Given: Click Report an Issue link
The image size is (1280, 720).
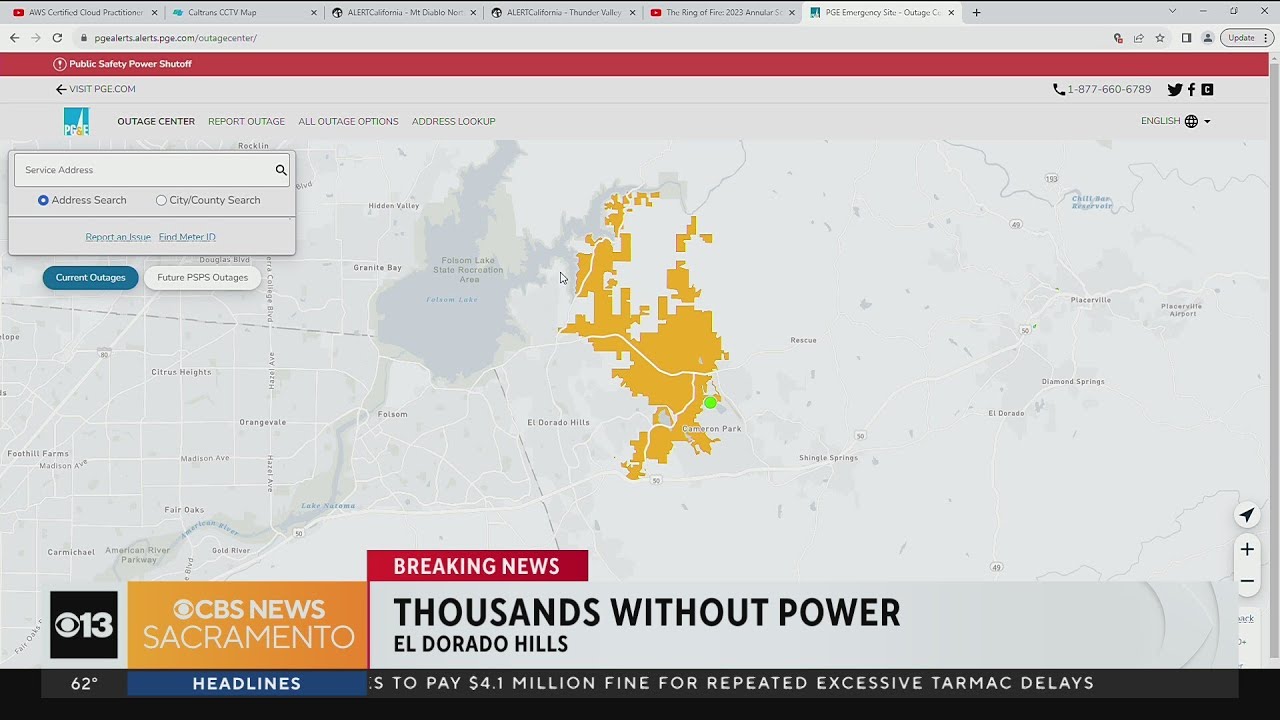Looking at the screenshot, I should pyautogui.click(x=118, y=237).
